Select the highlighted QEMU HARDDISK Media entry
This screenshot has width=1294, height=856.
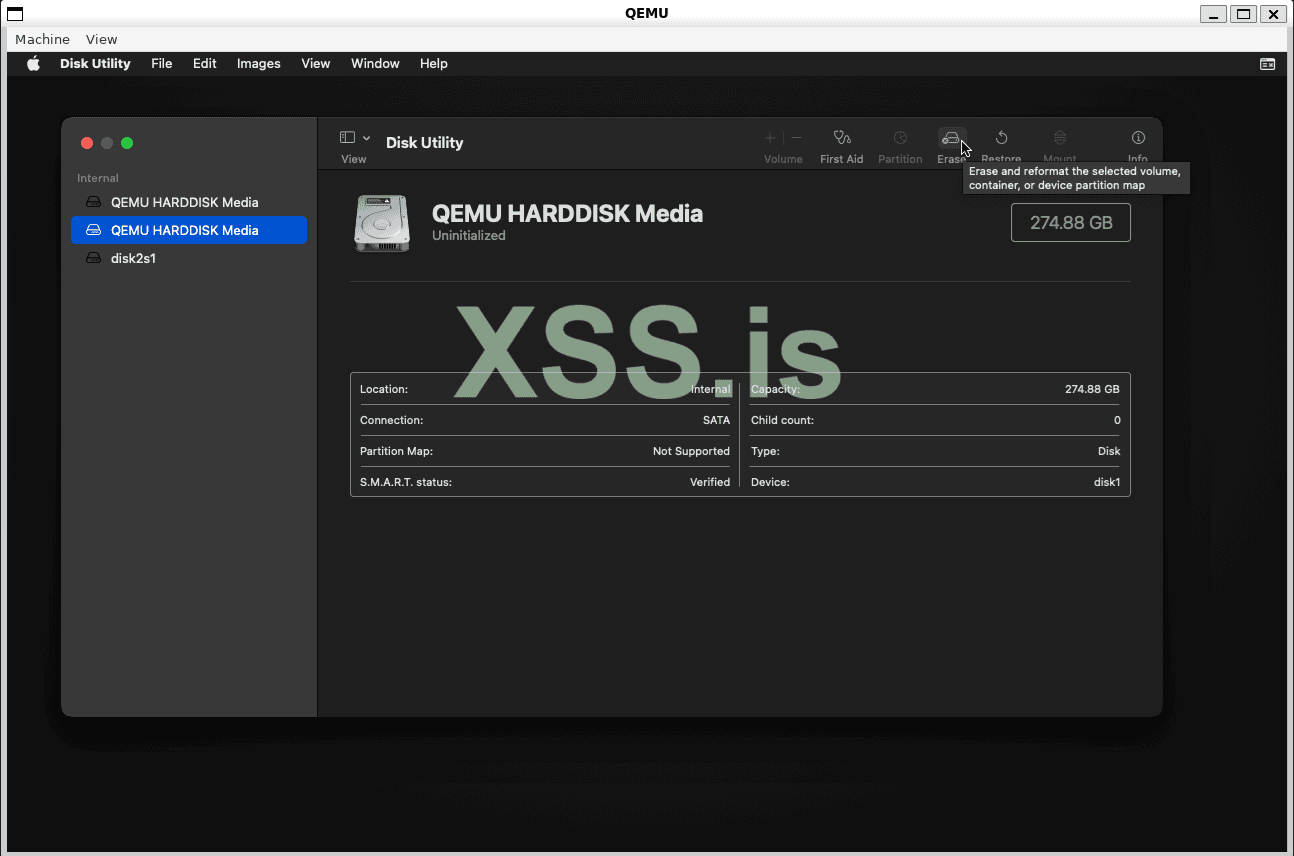click(184, 230)
